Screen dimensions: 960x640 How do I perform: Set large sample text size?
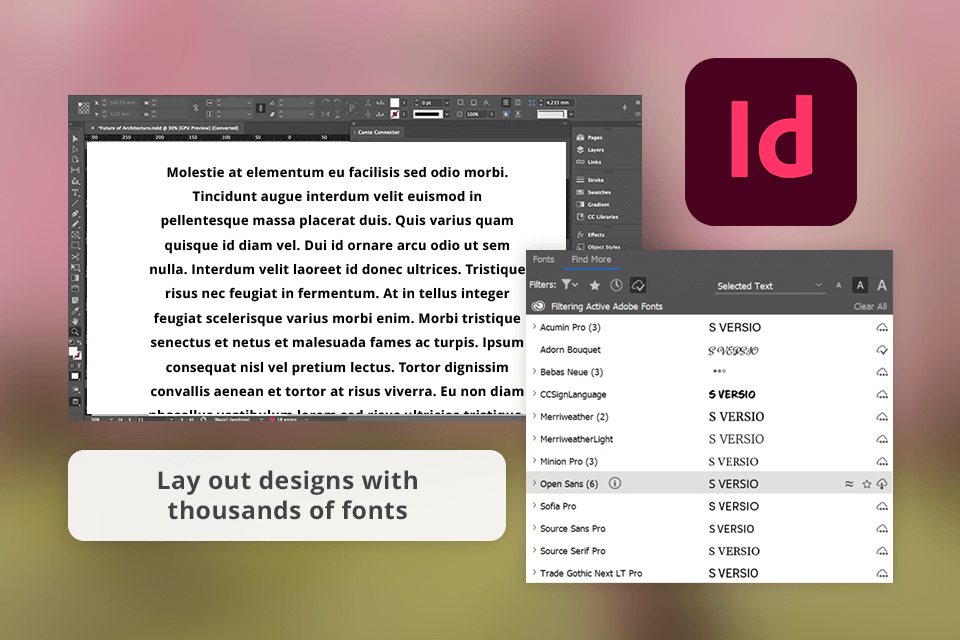coord(882,285)
